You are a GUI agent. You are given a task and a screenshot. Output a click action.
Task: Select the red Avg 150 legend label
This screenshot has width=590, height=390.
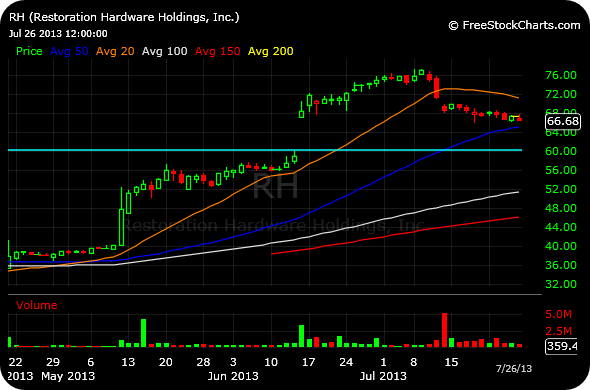click(217, 51)
